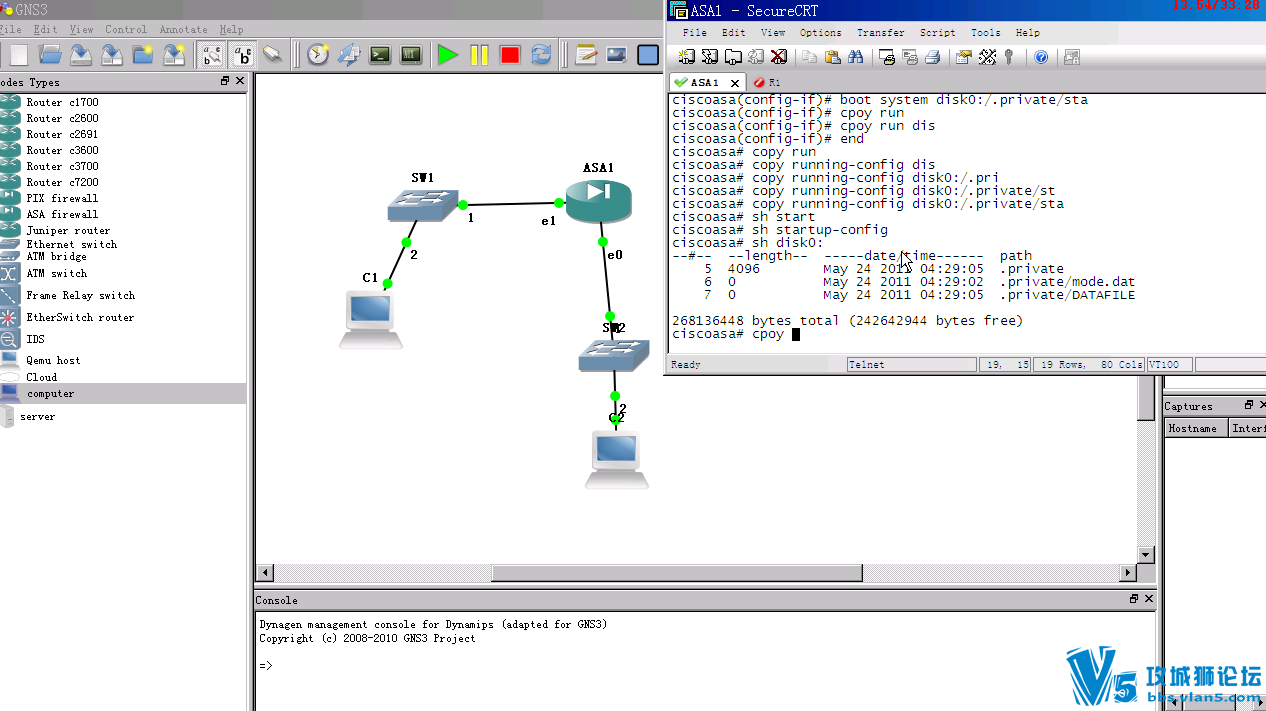Open SecureCRT Transfer menu

pyautogui.click(x=880, y=32)
